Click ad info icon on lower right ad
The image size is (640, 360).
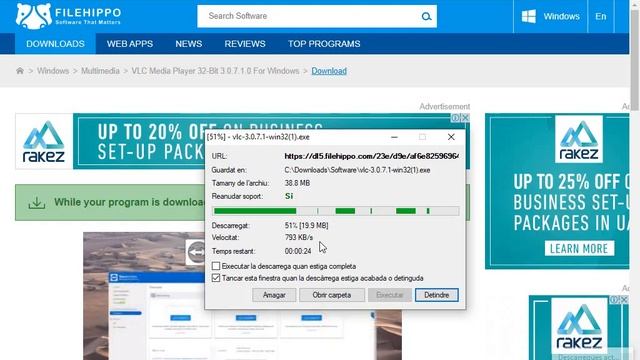tap(614, 300)
